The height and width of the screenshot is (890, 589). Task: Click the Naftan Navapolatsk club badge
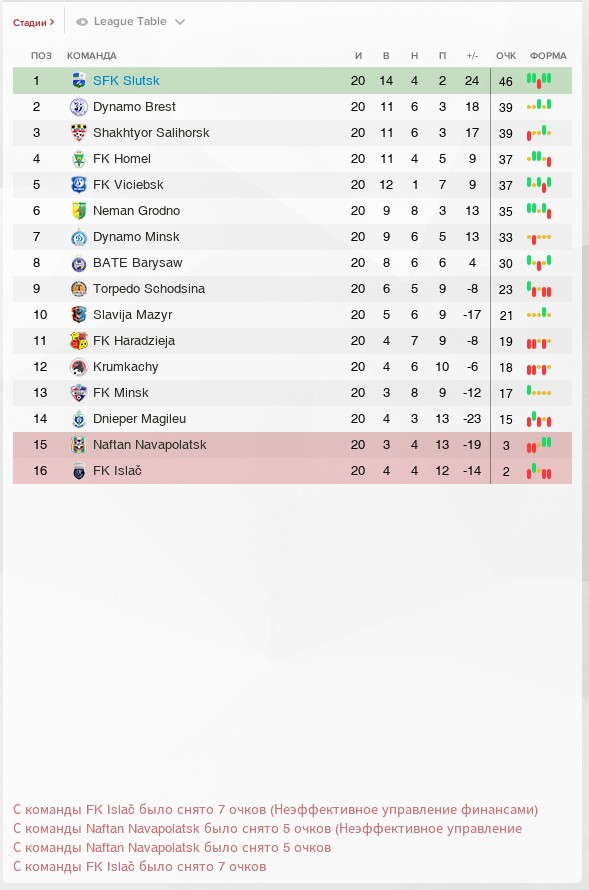tap(79, 444)
